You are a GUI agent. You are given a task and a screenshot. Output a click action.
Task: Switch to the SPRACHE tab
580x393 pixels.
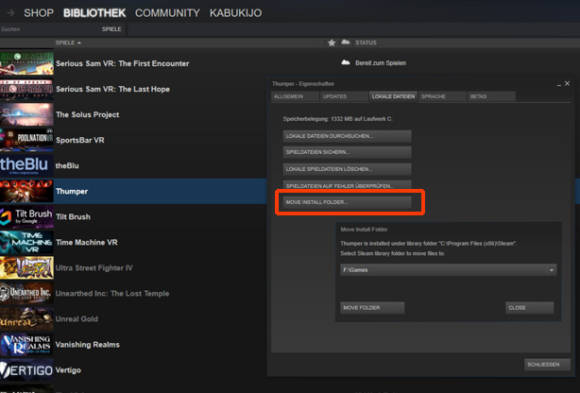point(442,97)
